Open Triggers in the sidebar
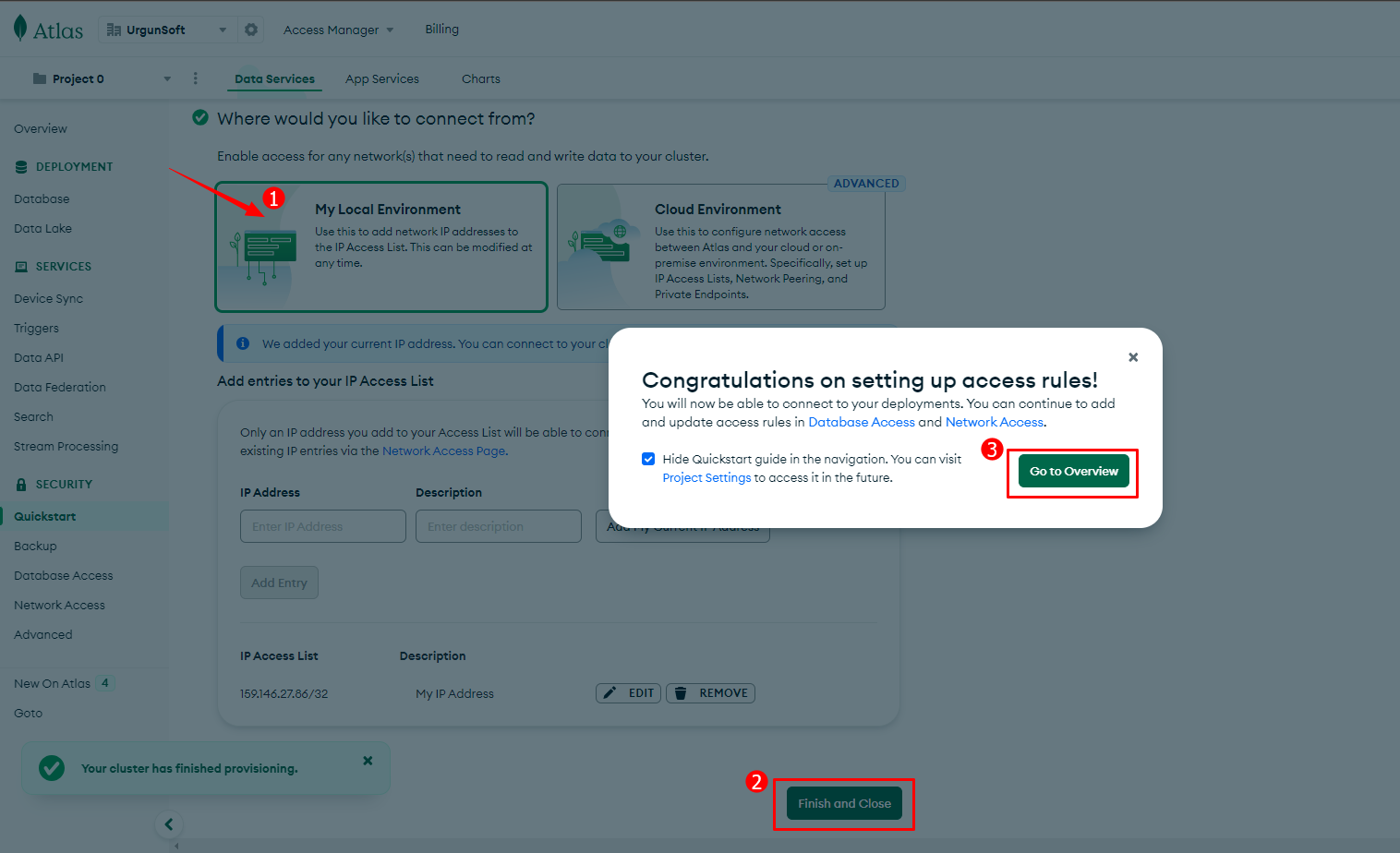1400x853 pixels. pyautogui.click(x=36, y=329)
